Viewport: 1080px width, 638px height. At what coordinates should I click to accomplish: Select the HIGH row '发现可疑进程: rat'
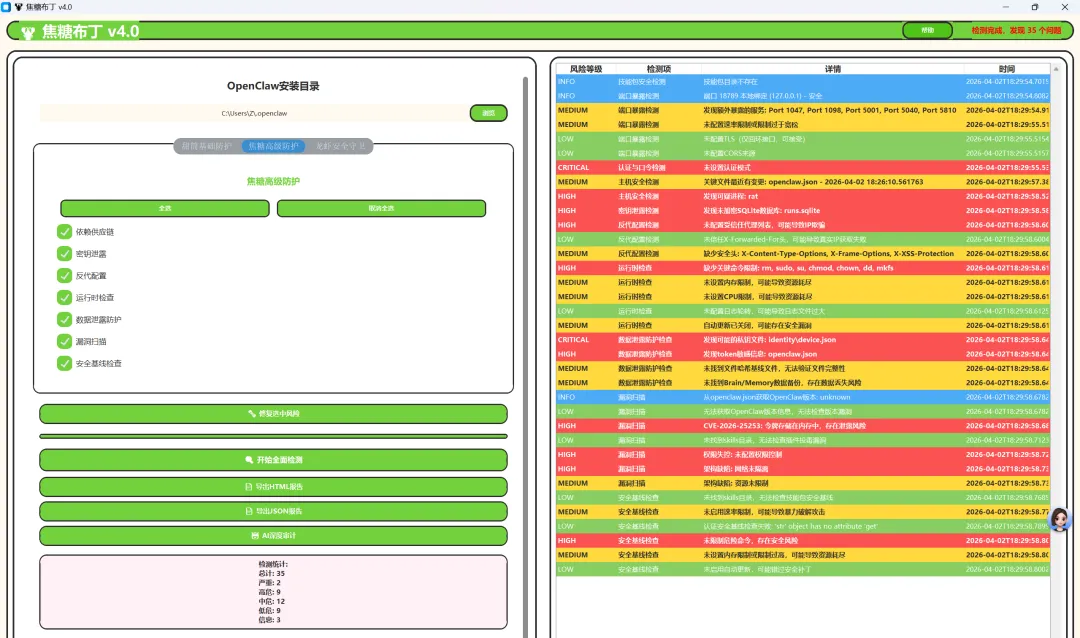803,196
